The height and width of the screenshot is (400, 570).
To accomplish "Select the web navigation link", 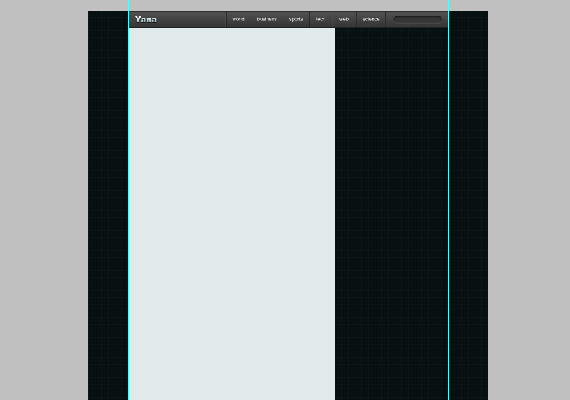I will 344,19.
